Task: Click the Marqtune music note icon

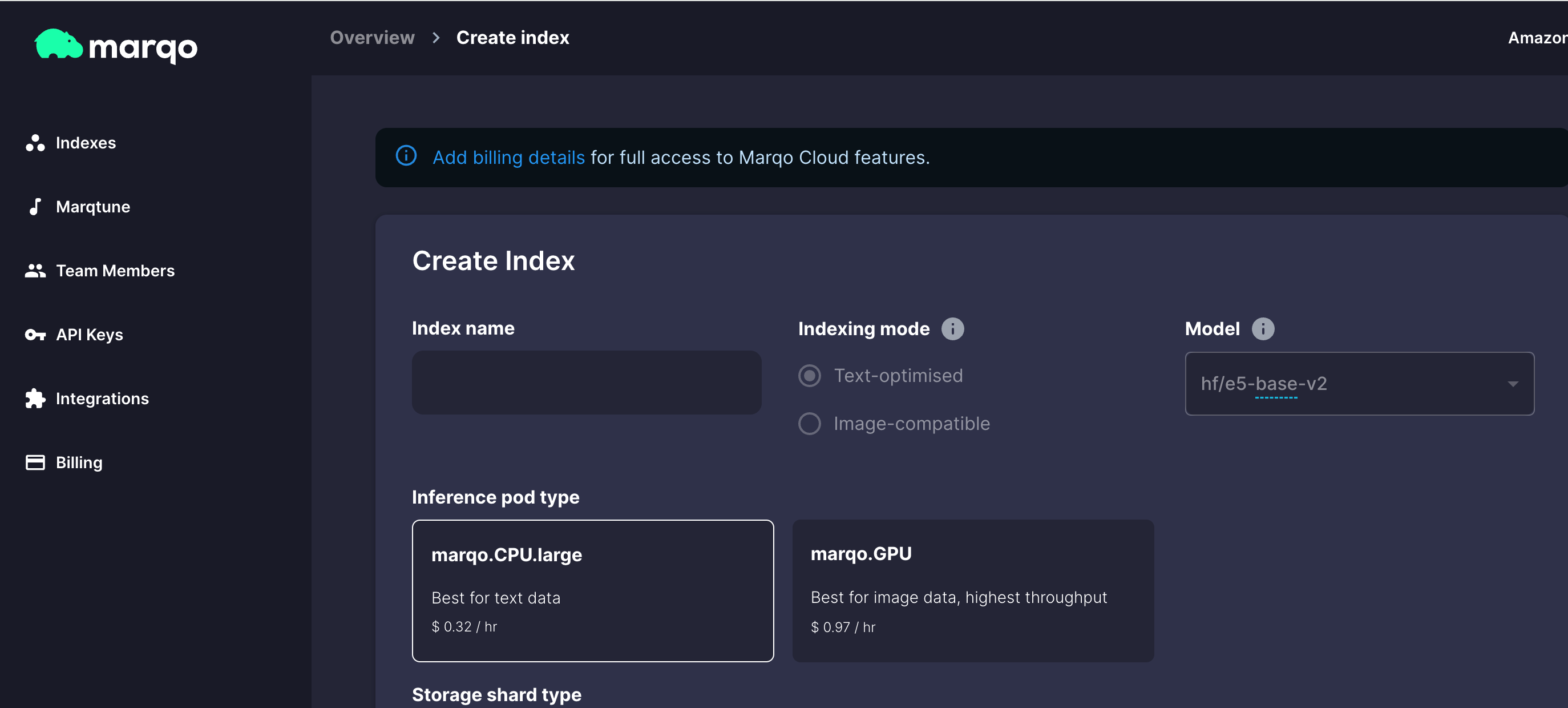Action: pos(35,207)
